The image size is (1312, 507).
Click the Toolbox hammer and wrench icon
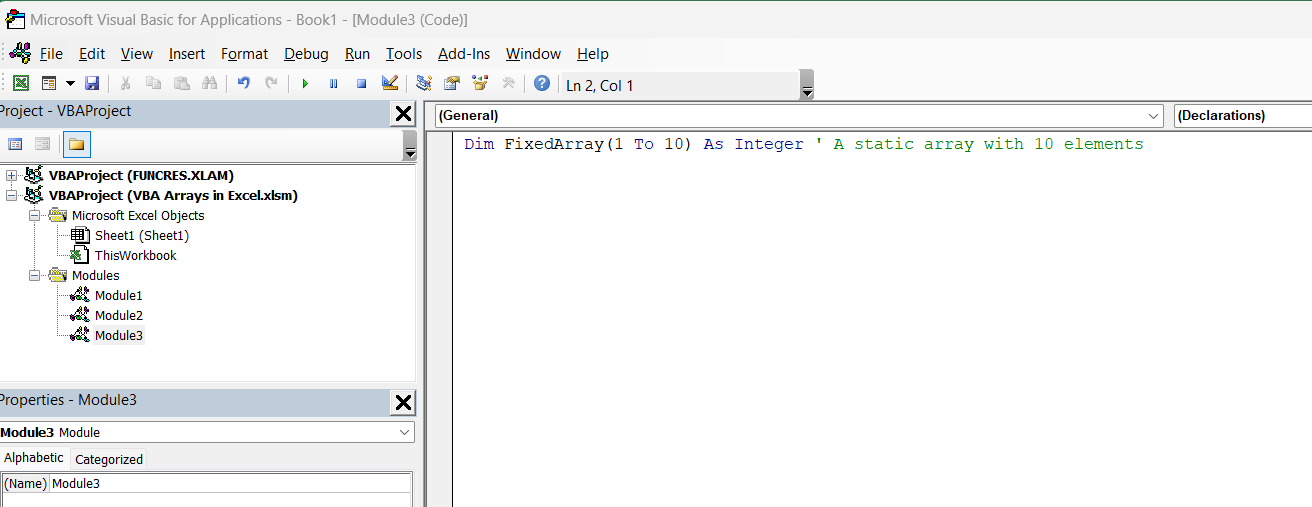[x=508, y=84]
